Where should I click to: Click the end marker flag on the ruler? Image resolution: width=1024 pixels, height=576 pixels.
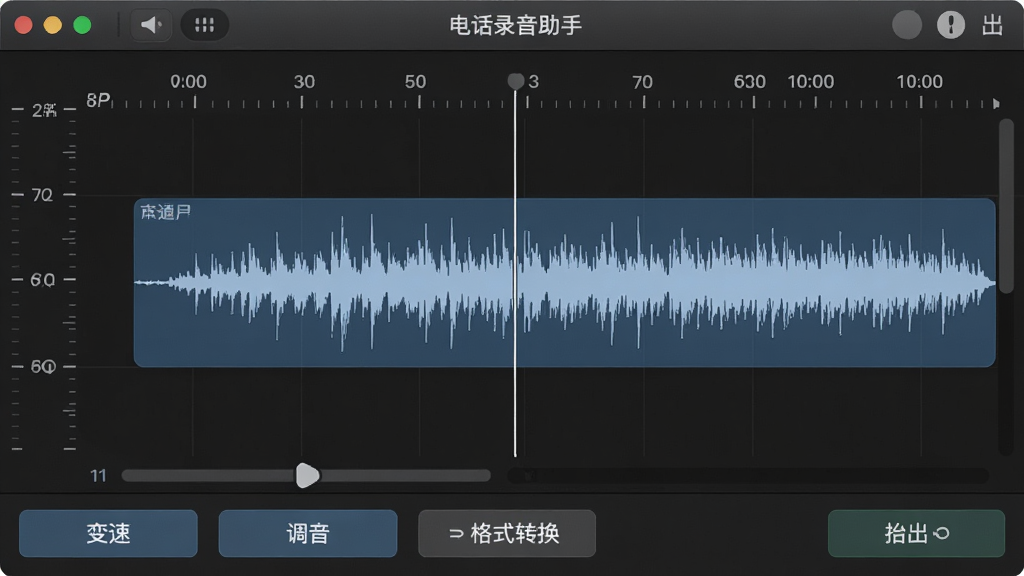tap(996, 103)
